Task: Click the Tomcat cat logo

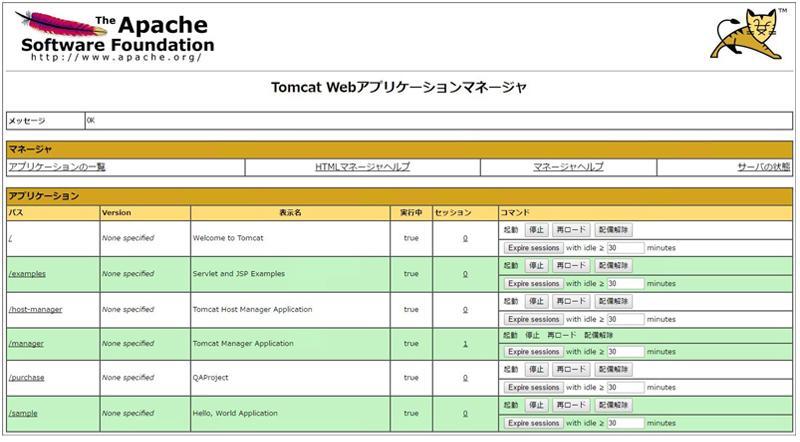Action: 748,34
